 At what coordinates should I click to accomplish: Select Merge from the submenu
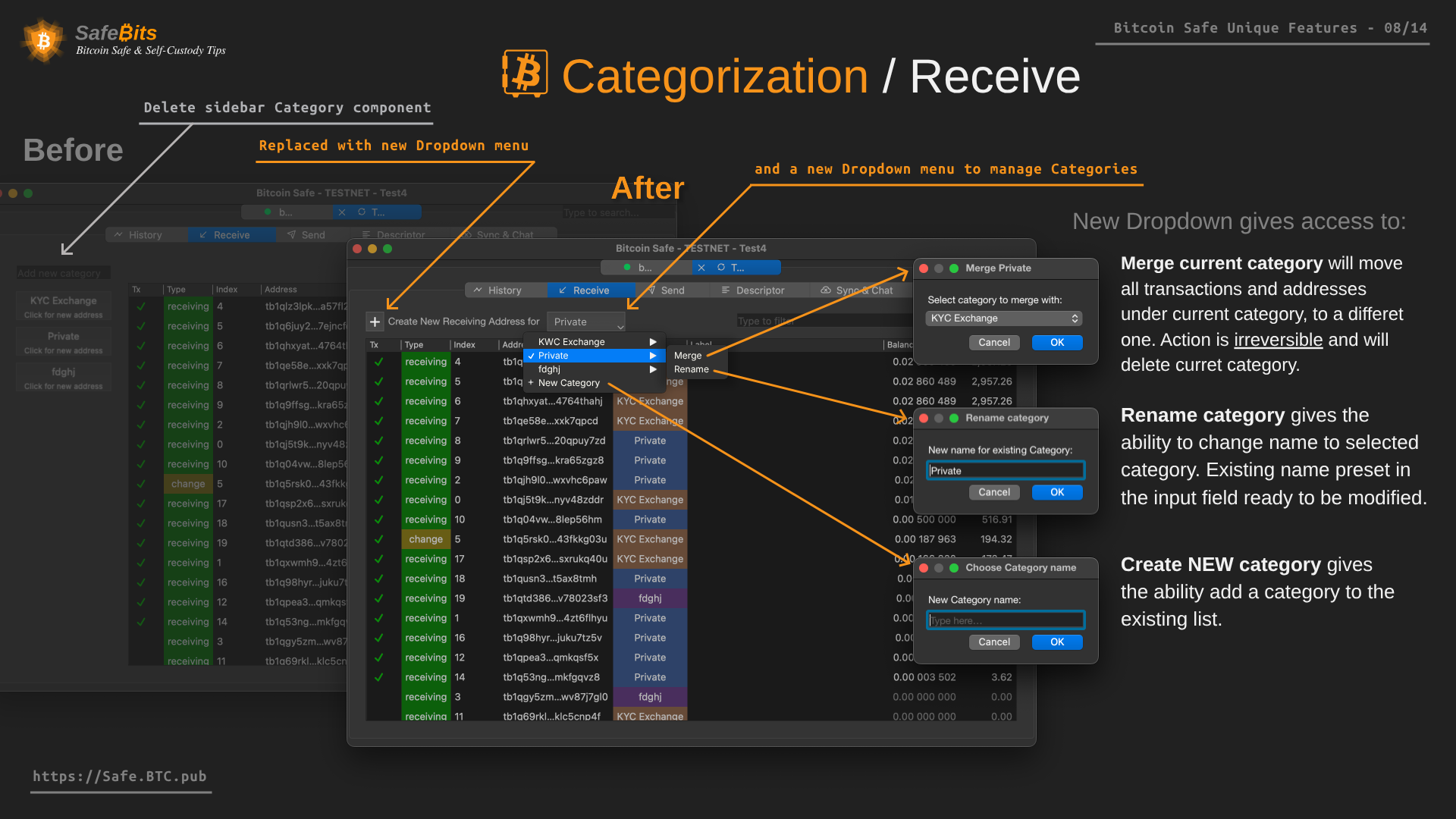(688, 356)
